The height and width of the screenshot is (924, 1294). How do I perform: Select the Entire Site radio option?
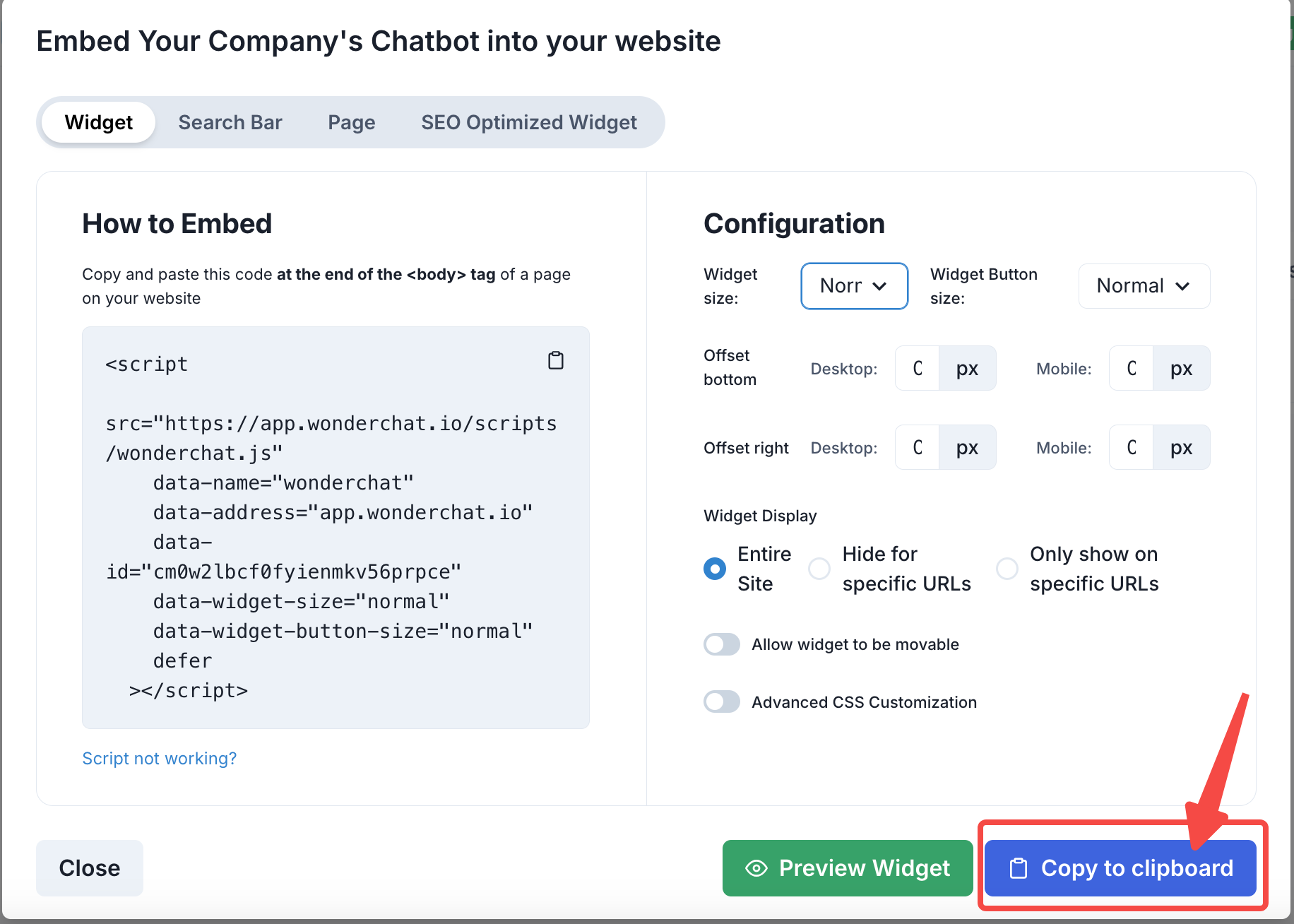click(x=715, y=569)
